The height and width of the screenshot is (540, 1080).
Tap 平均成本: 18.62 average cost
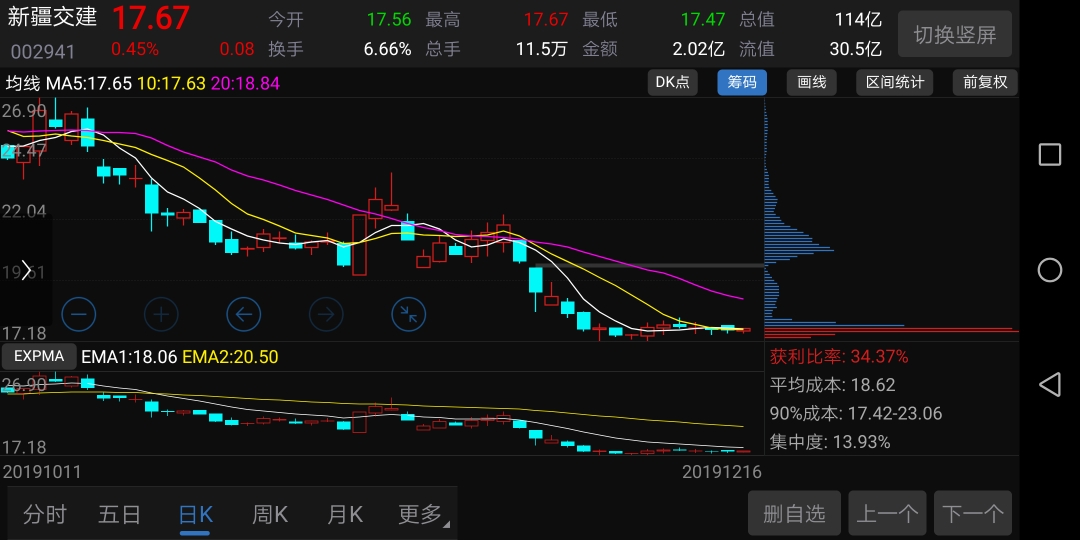click(833, 385)
